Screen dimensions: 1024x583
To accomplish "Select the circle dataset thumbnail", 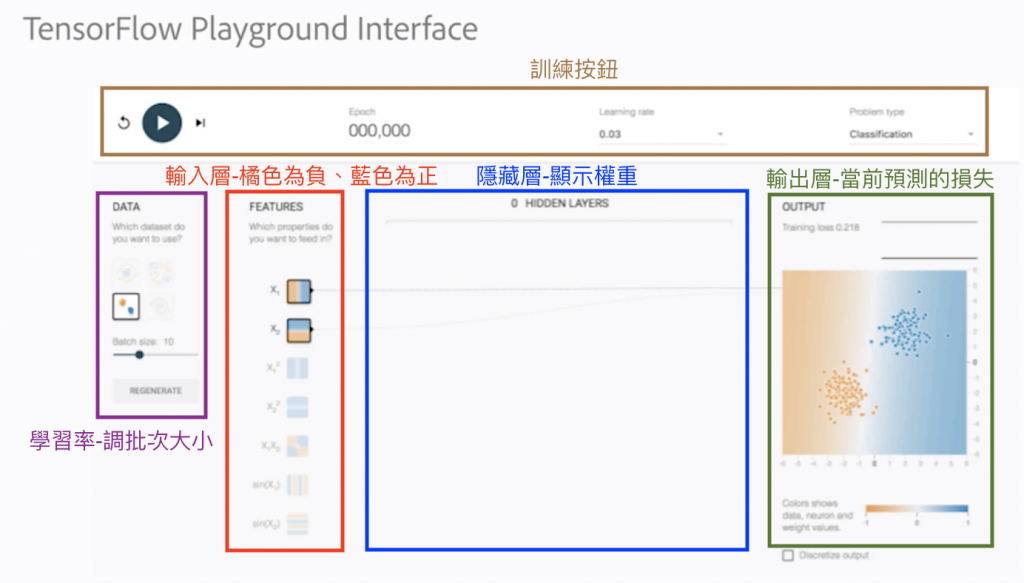I will (126, 272).
